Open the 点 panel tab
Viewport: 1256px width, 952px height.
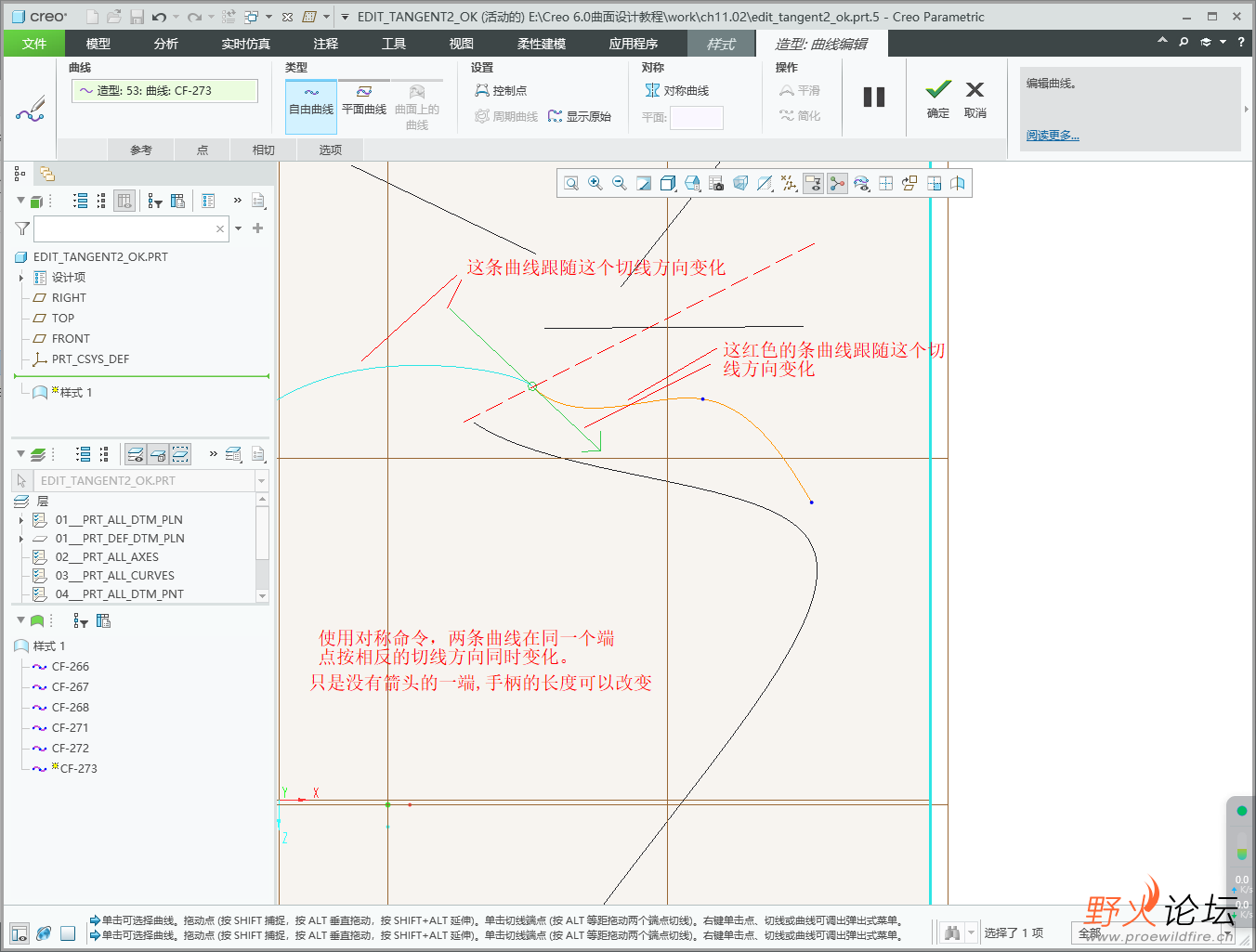(x=203, y=150)
